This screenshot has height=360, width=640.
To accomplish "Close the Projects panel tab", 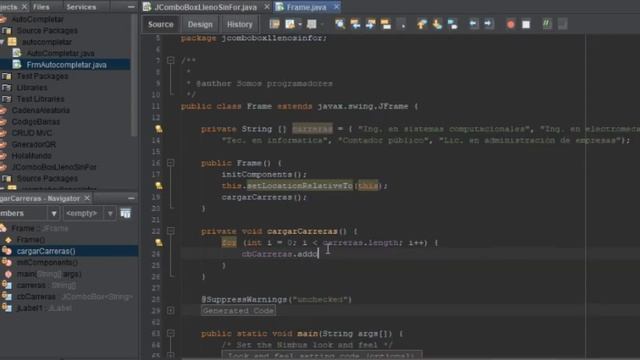I will click(24, 7).
